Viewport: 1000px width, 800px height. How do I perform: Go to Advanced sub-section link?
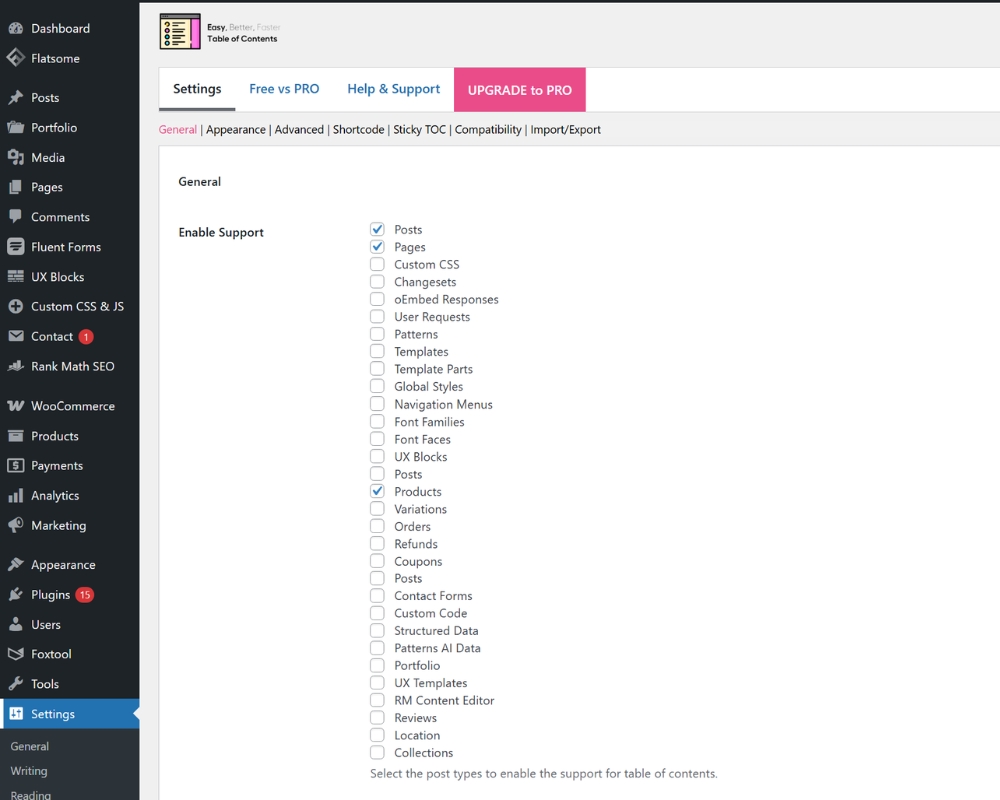click(299, 130)
